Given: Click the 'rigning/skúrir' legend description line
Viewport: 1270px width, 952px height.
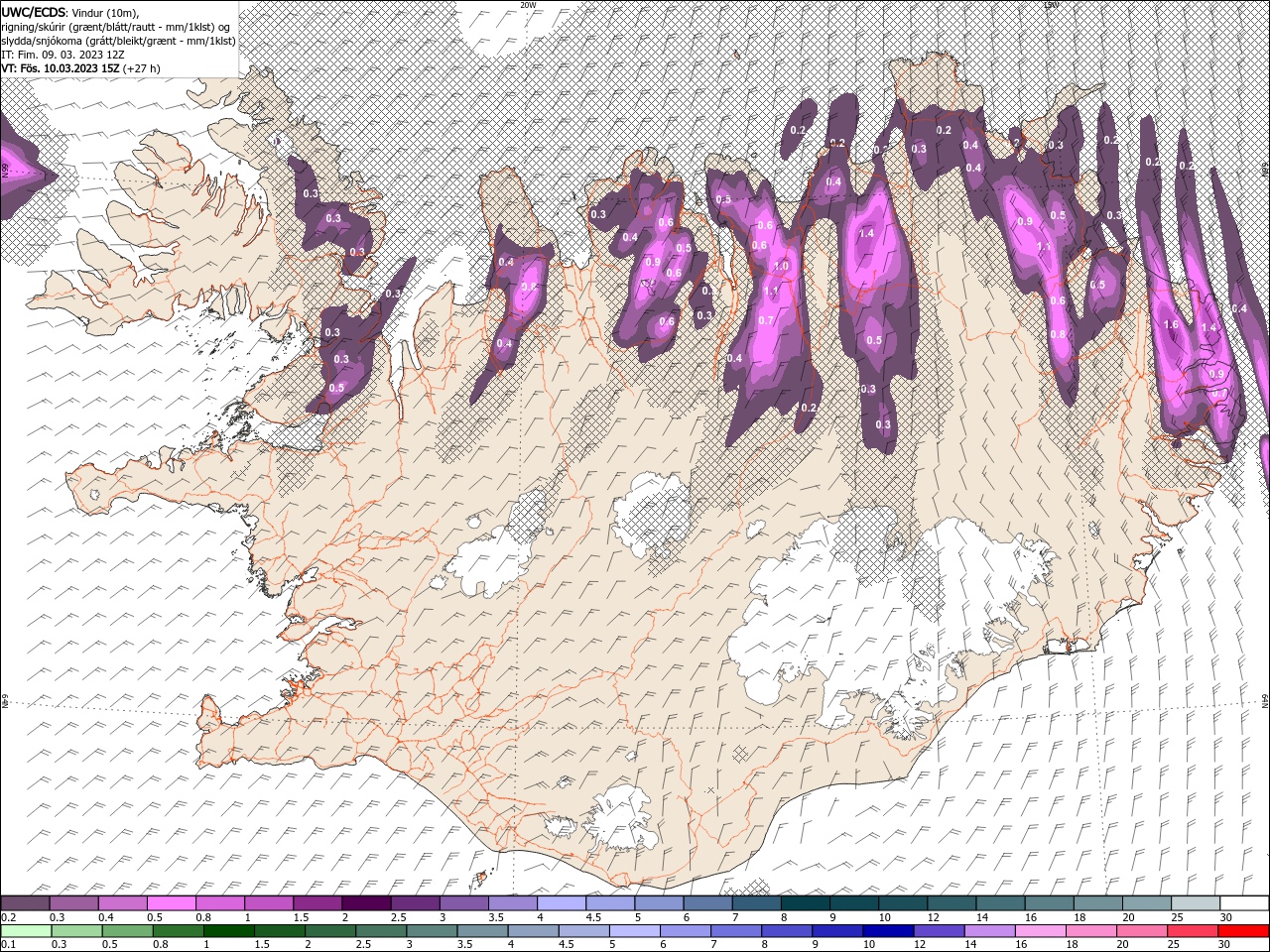Looking at the screenshot, I should pos(115,27).
